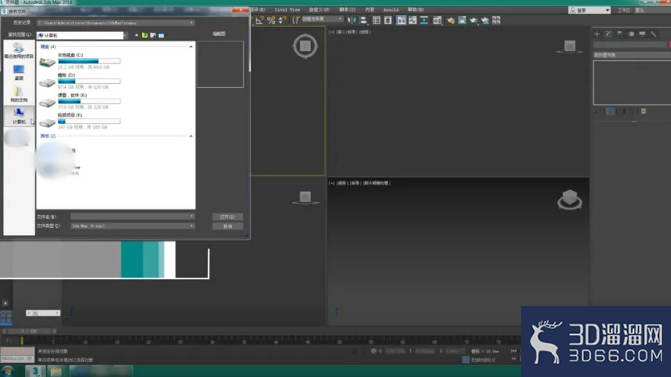Screen dimensions: 671x377
Task: Click the ViewCube in top-right viewport
Action: coord(570,46)
